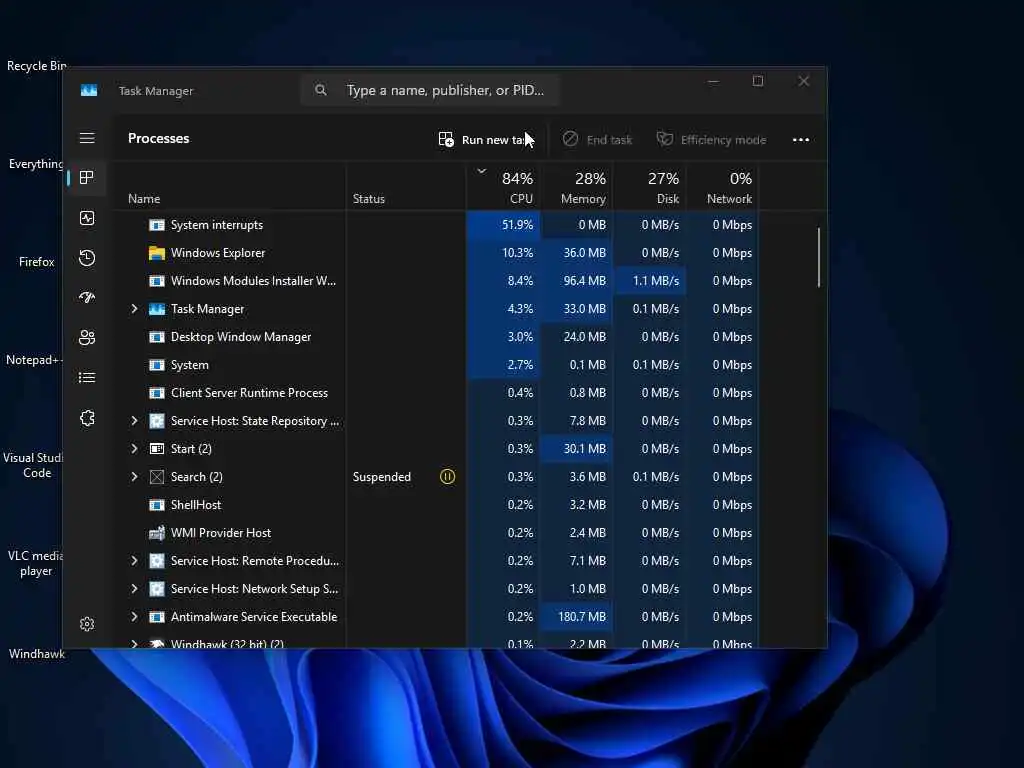This screenshot has height=768, width=1024.
Task: Click the Task Manager row process icon
Action: (157, 309)
